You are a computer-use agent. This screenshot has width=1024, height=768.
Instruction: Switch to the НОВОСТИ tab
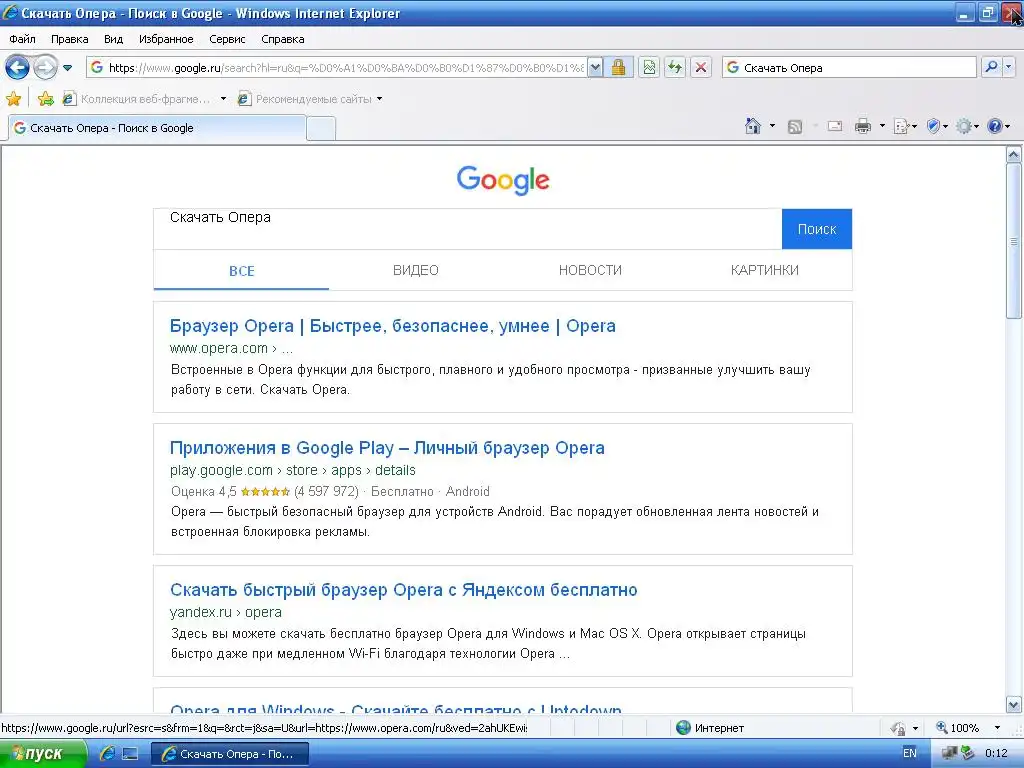pyautogui.click(x=590, y=270)
